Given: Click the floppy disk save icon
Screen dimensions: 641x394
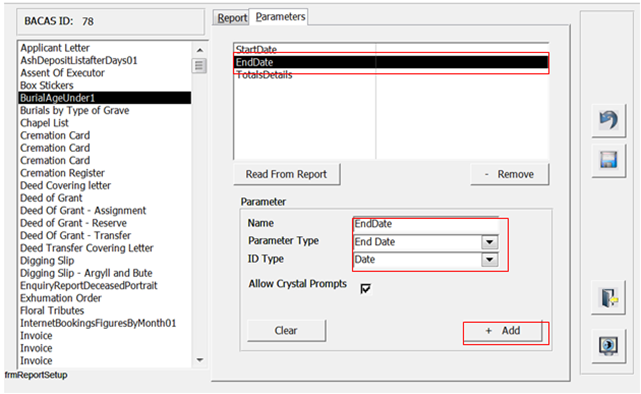Looking at the screenshot, I should pyautogui.click(x=608, y=160).
